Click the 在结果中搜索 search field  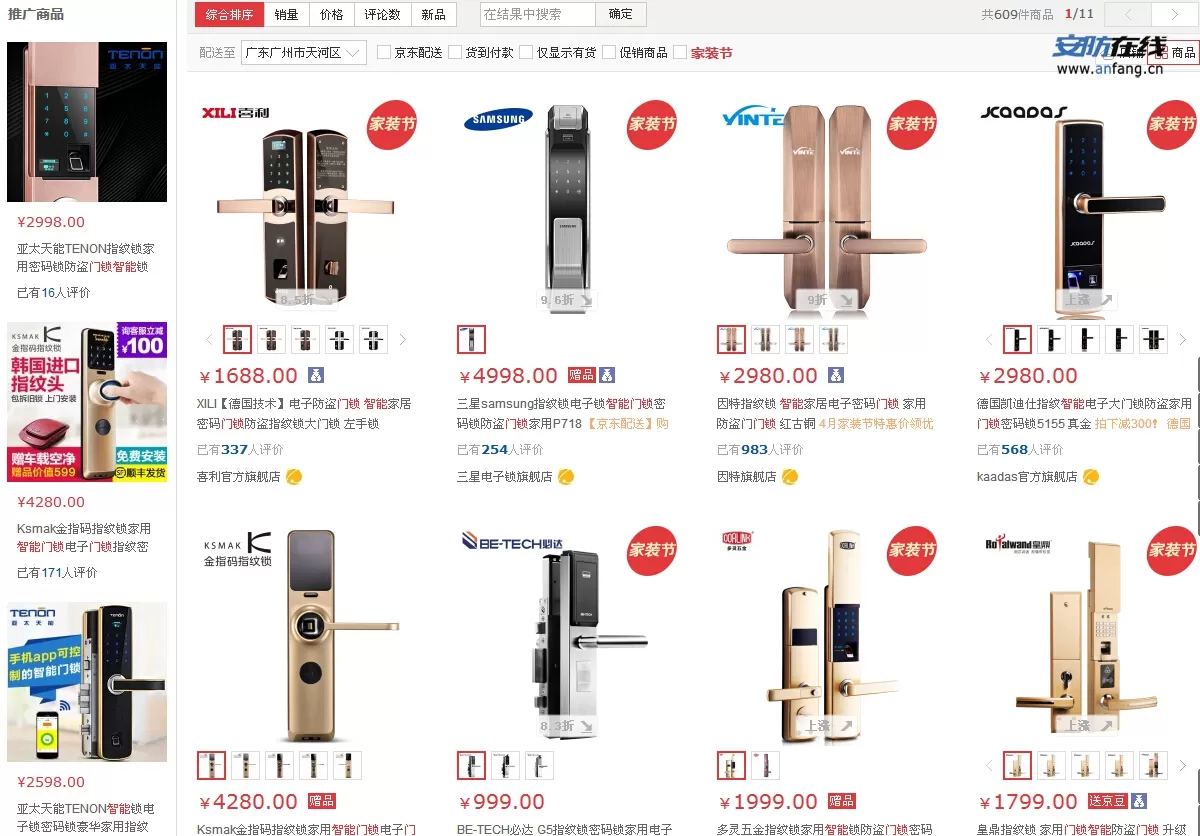pyautogui.click(x=538, y=14)
